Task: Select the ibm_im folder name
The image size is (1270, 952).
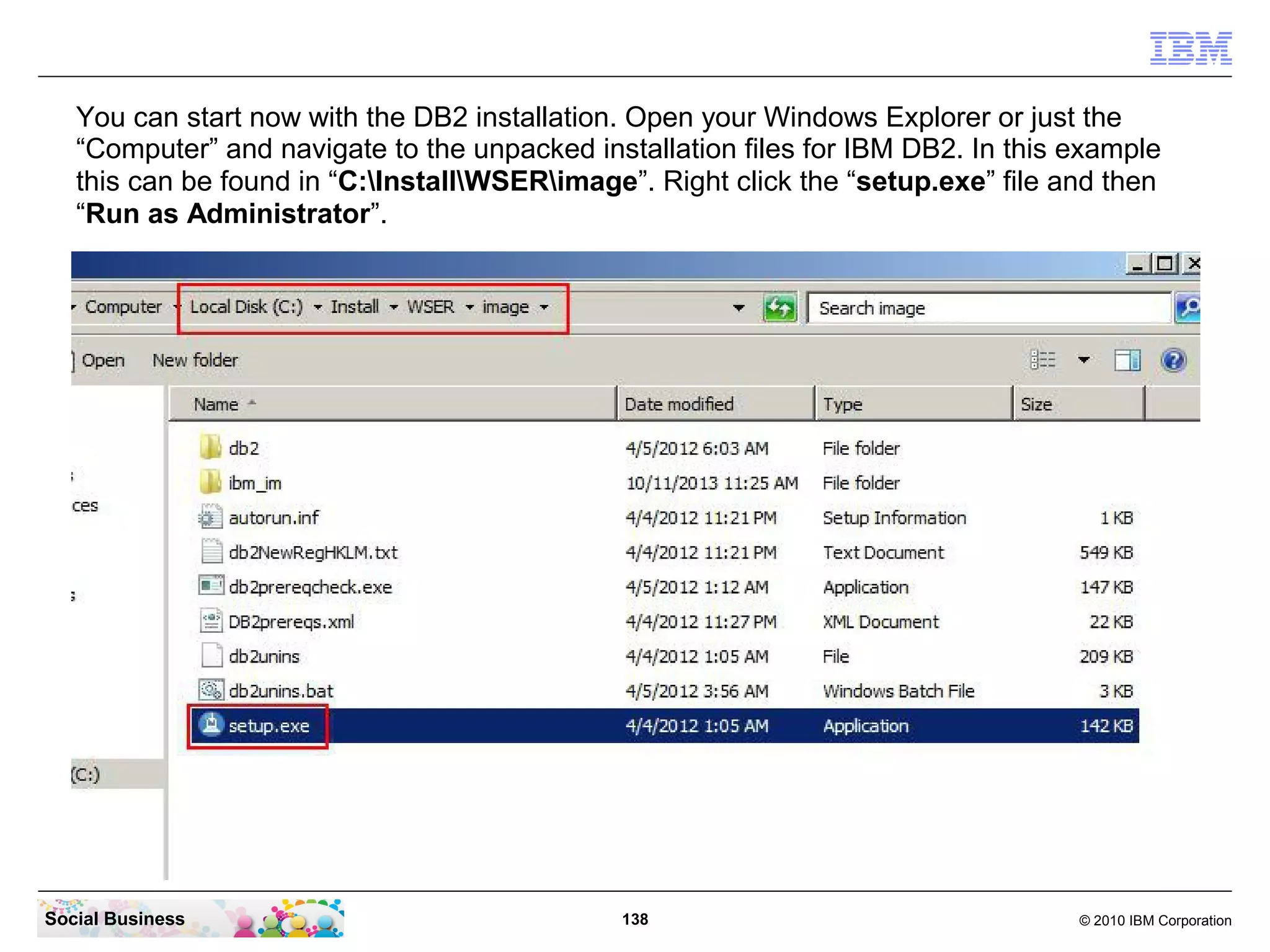Action: pyautogui.click(x=255, y=483)
